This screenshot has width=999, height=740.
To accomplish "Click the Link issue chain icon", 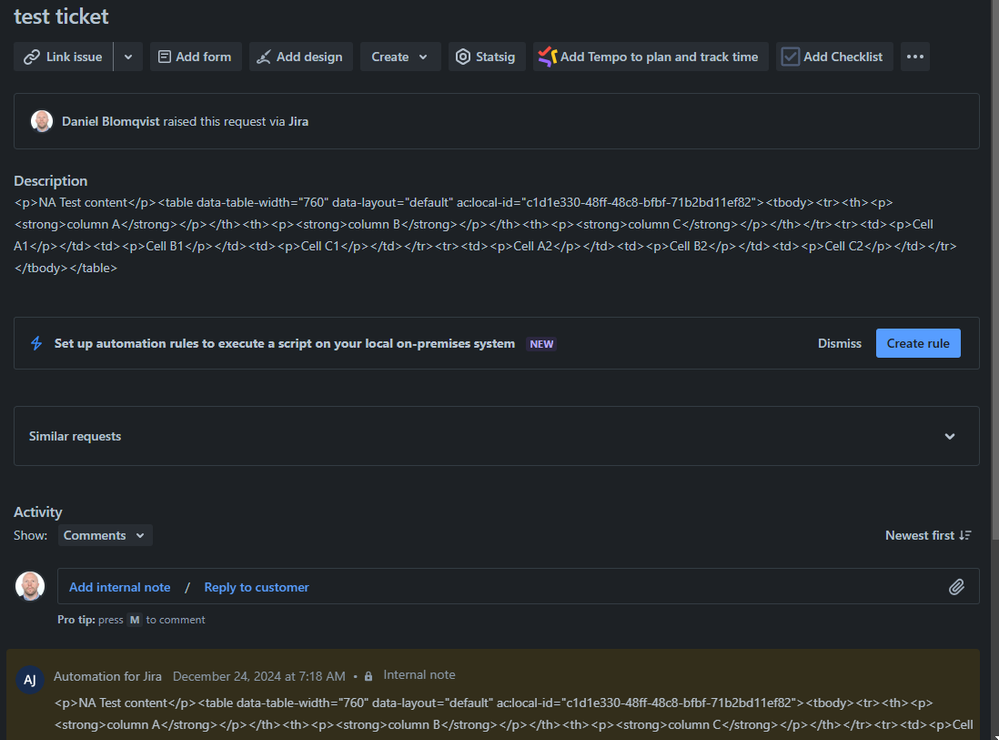I will tap(32, 56).
